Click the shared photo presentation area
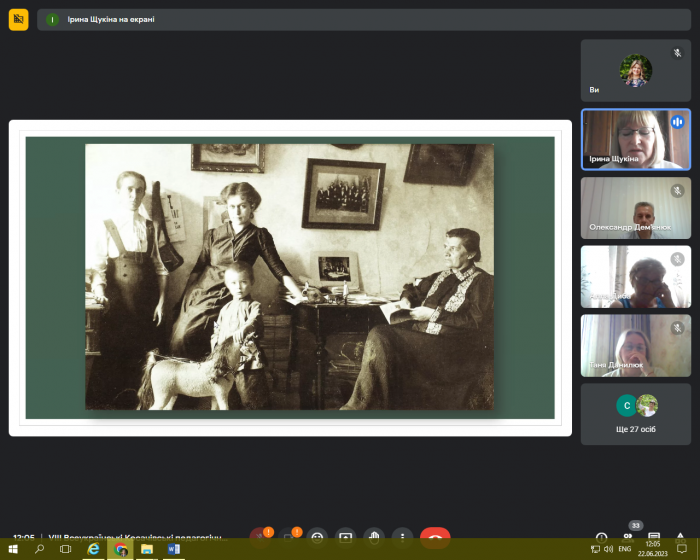This screenshot has width=700, height=560. tap(289, 277)
